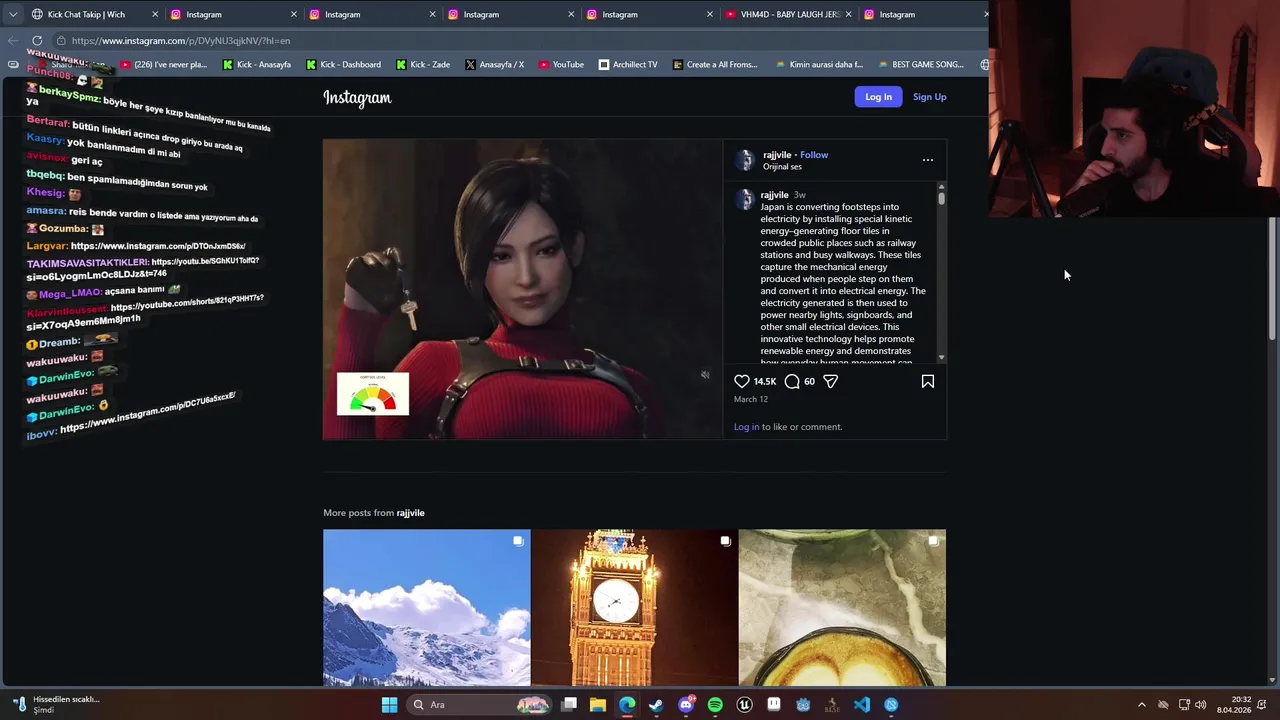Open 'BEST GAME SONG...' bookmark
The height and width of the screenshot is (720, 1280).
click(920, 64)
